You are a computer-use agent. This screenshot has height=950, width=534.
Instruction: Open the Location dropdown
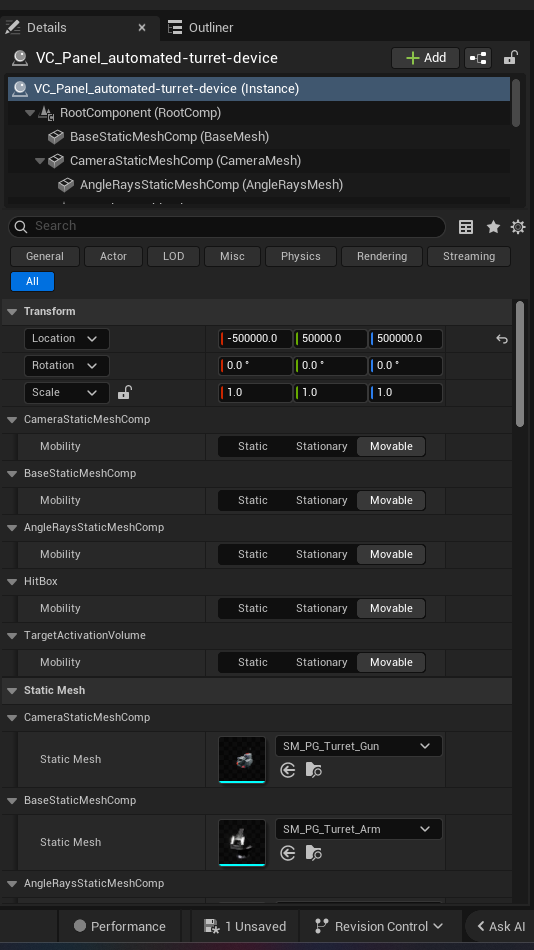pyautogui.click(x=67, y=339)
